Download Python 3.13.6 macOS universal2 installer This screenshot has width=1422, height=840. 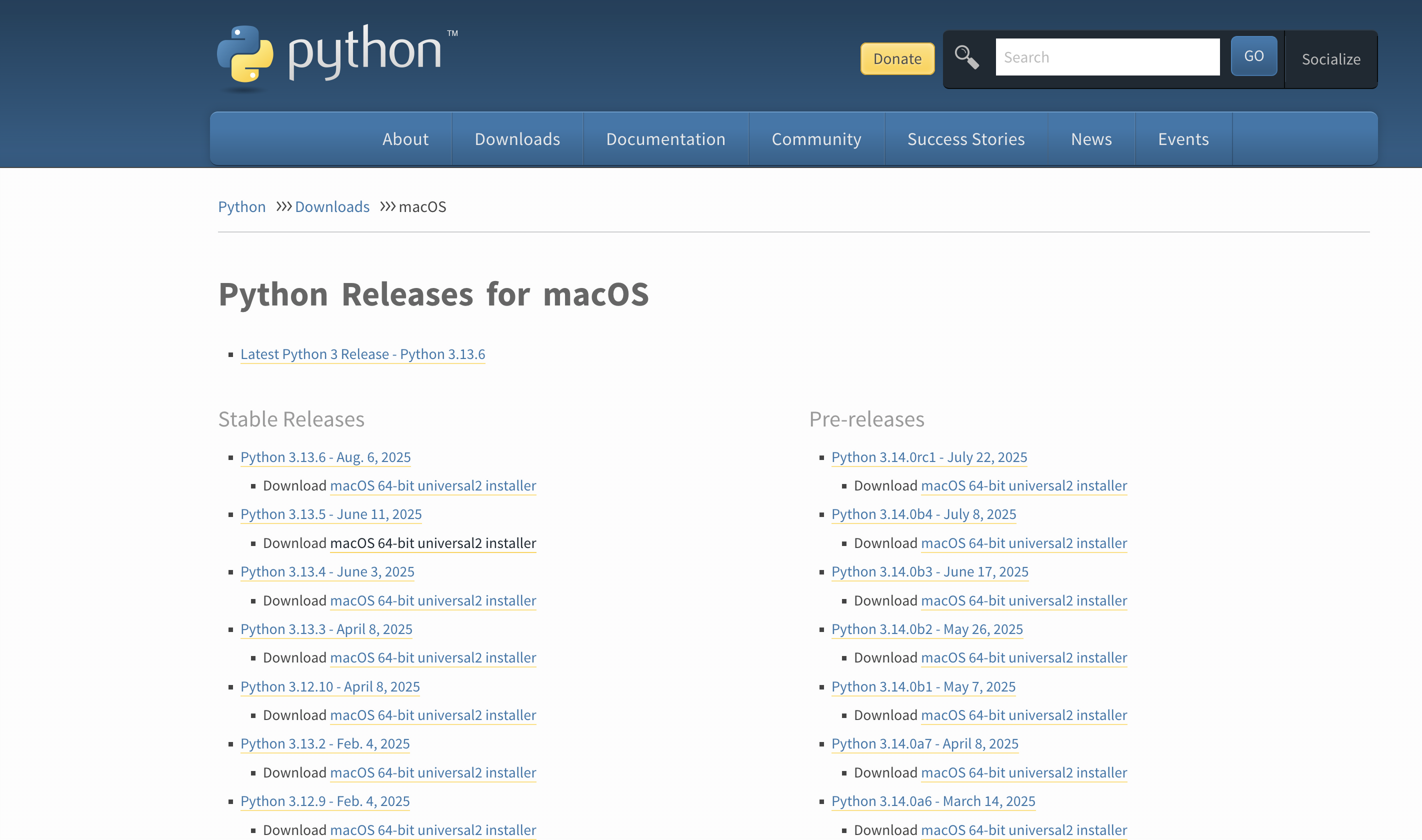(433, 485)
